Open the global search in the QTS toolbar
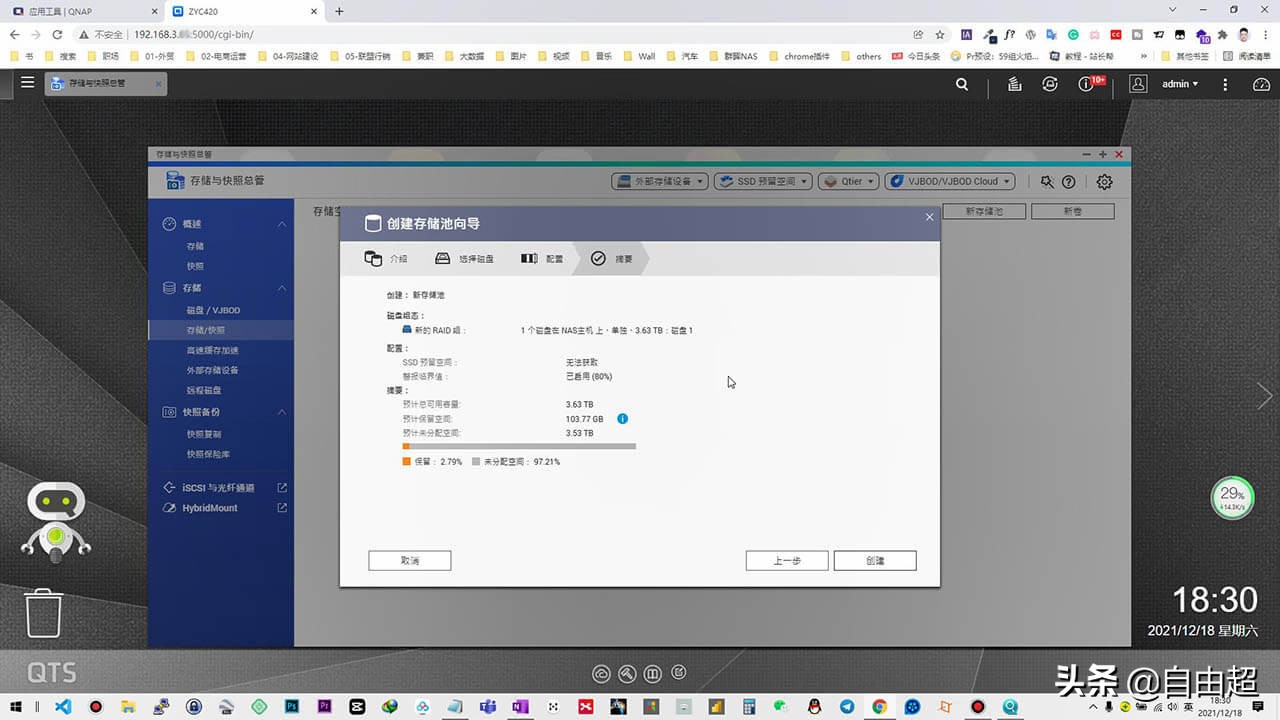1280x720 pixels. pos(960,84)
